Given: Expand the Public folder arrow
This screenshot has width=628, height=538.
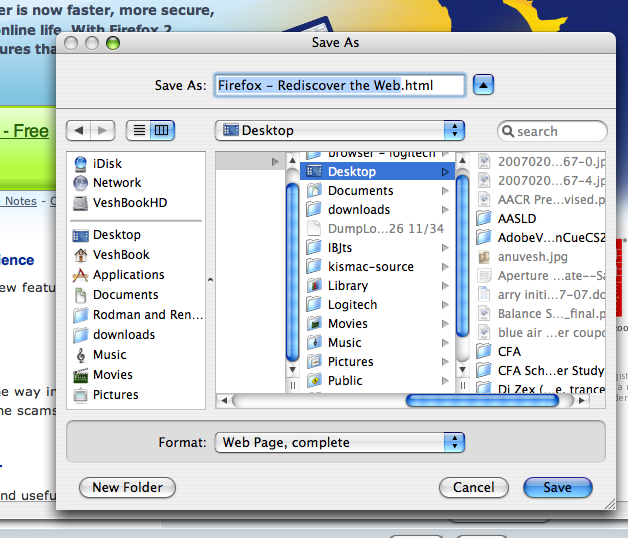Looking at the screenshot, I should 445,381.
